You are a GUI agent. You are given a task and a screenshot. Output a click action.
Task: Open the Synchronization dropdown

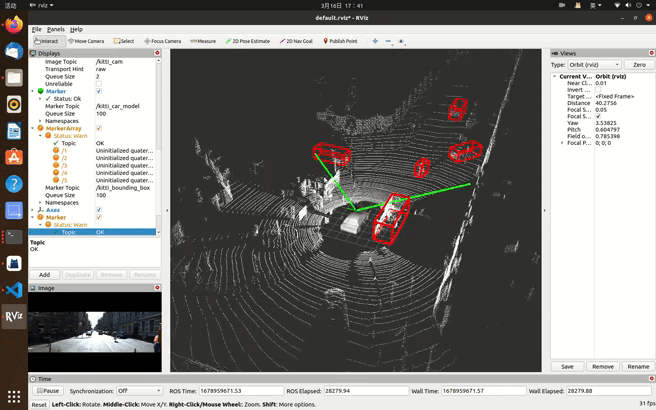[x=139, y=391]
